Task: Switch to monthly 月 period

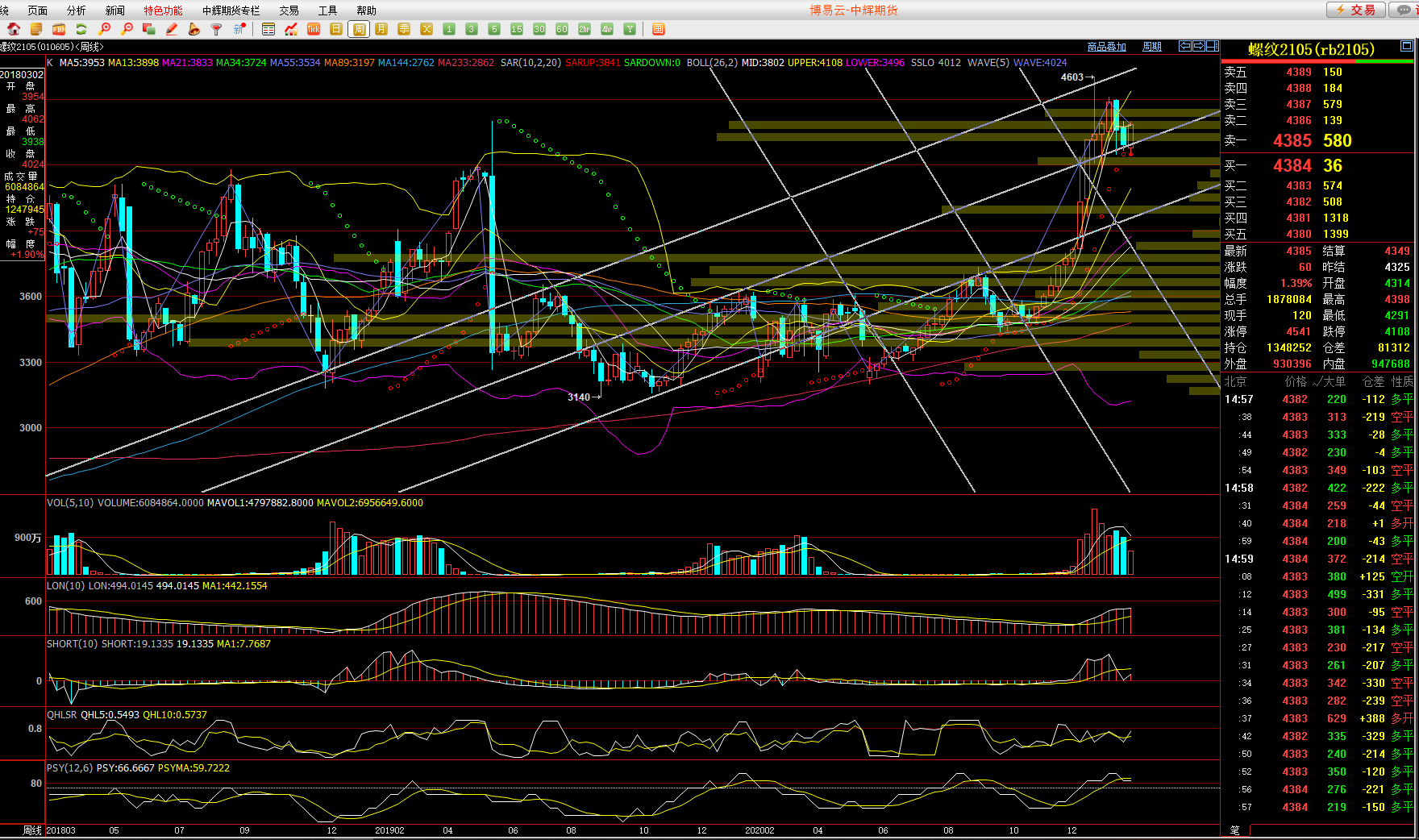Action: (381, 29)
